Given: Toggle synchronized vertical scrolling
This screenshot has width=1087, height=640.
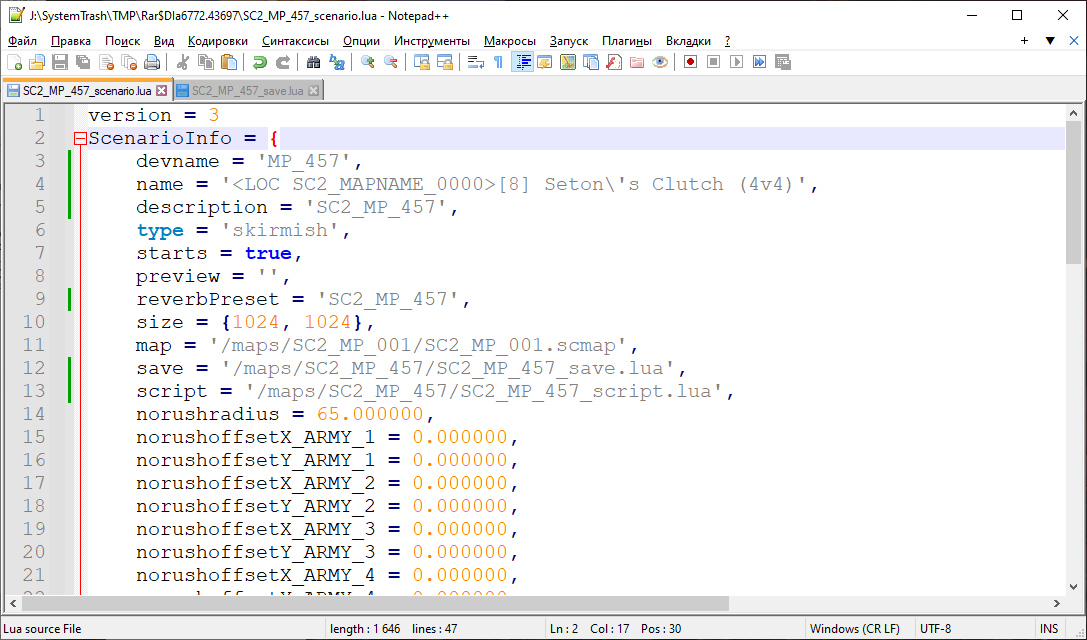Looking at the screenshot, I should pyautogui.click(x=421, y=62).
